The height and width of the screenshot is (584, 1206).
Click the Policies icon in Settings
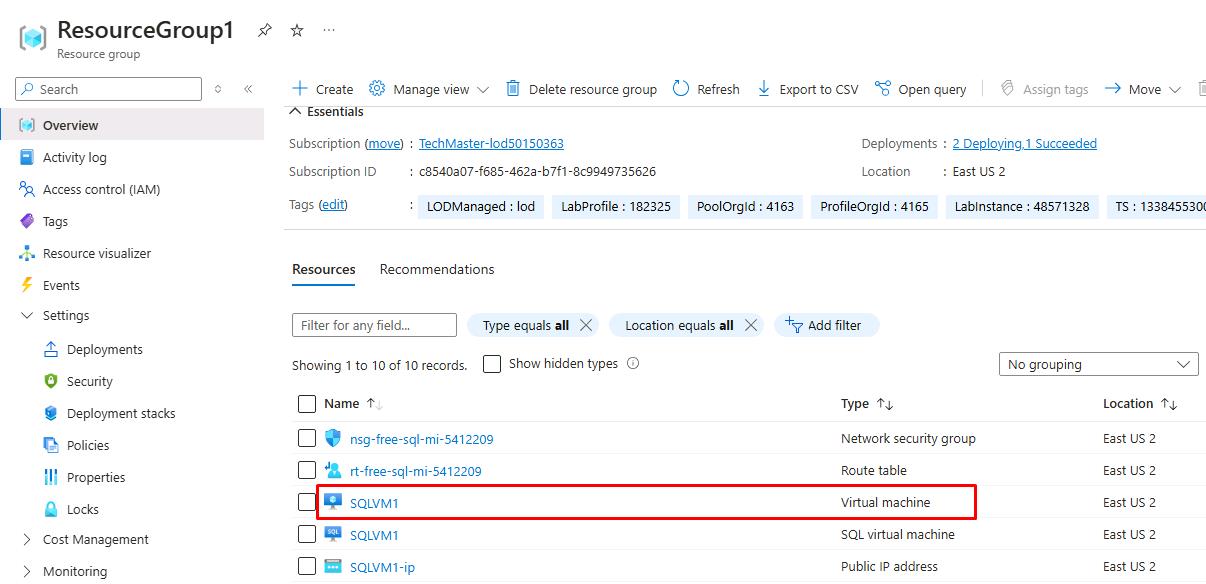(x=51, y=445)
